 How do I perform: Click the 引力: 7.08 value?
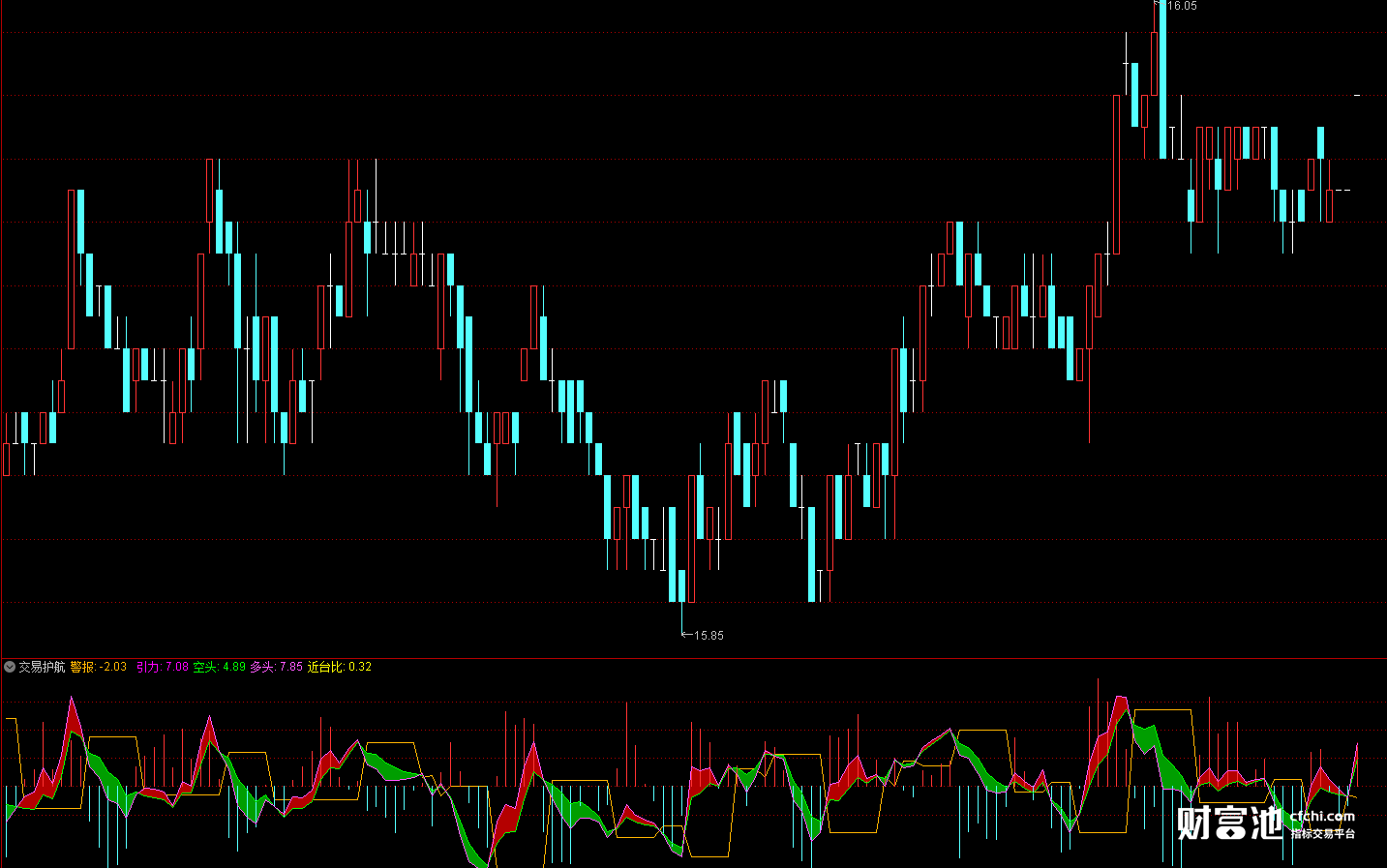pyautogui.click(x=163, y=667)
